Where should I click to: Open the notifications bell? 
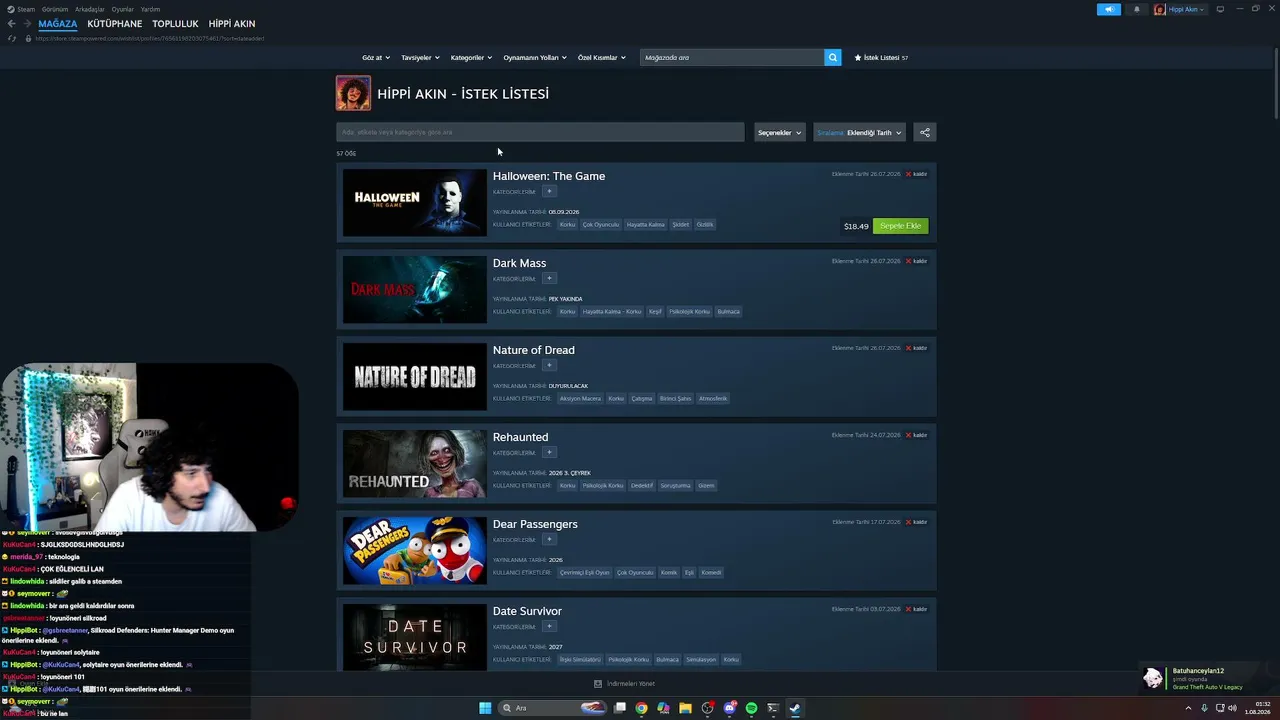point(1136,9)
